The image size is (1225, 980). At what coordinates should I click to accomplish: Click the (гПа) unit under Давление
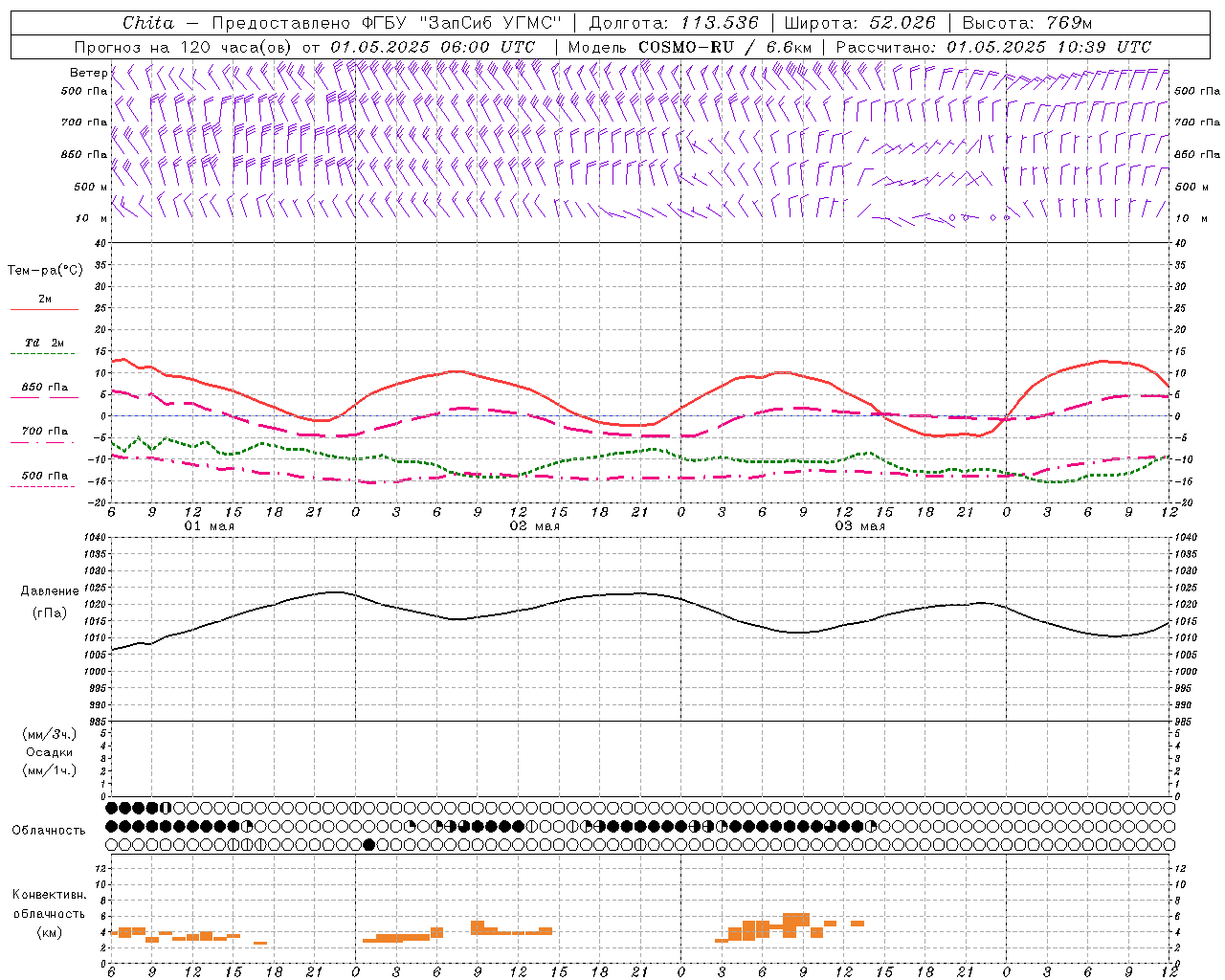click(x=50, y=612)
